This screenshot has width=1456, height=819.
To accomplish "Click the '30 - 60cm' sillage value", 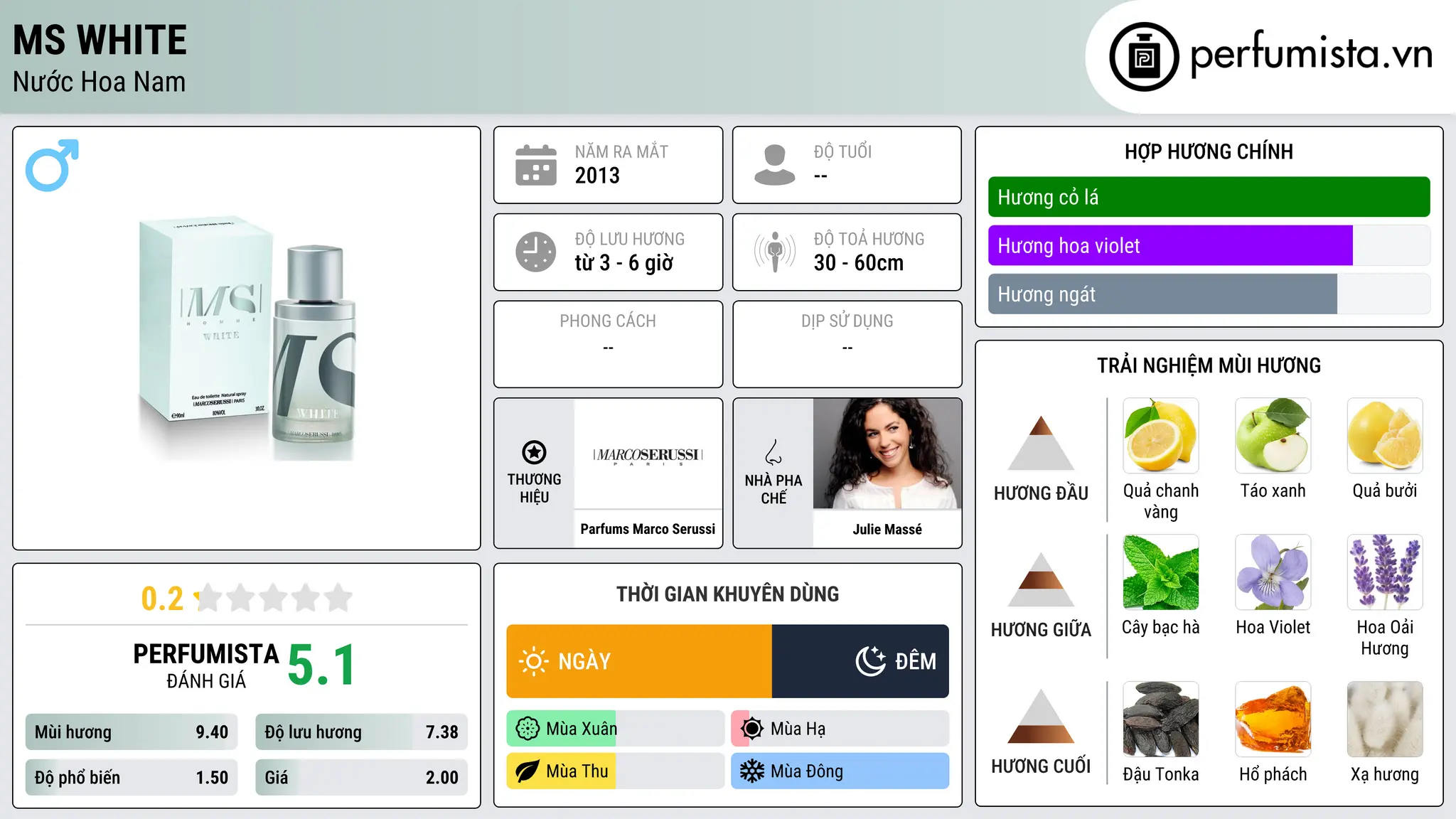I will tap(859, 263).
